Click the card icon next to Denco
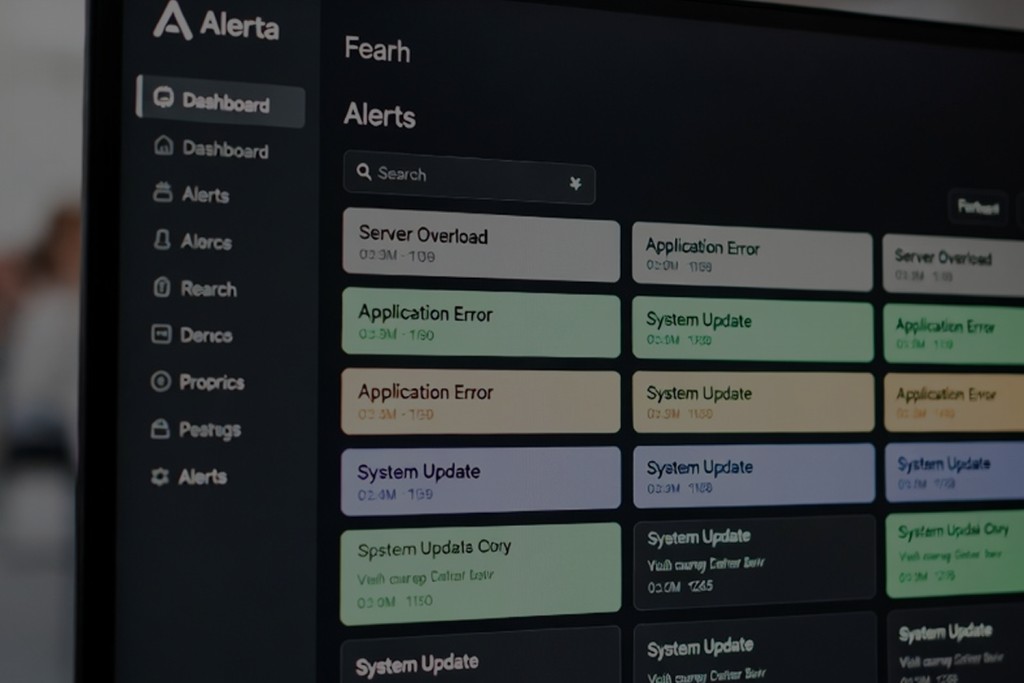 coord(161,334)
